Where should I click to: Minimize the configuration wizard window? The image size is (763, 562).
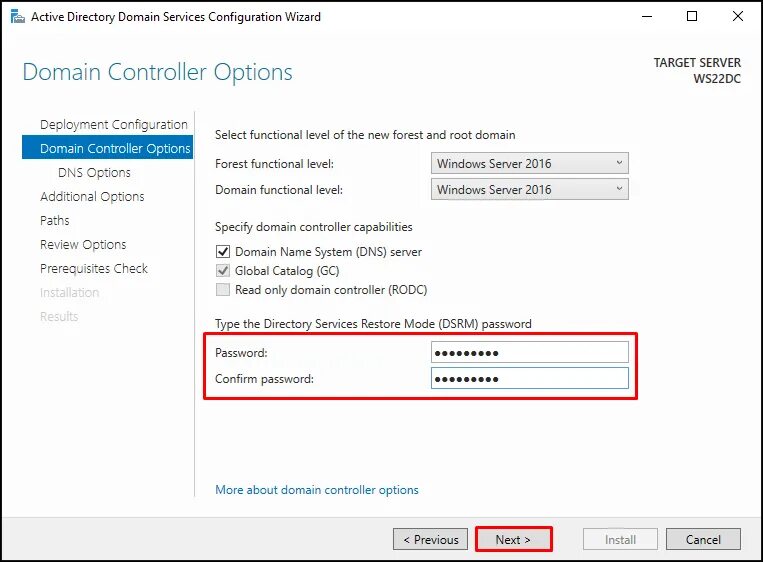pyautogui.click(x=647, y=17)
